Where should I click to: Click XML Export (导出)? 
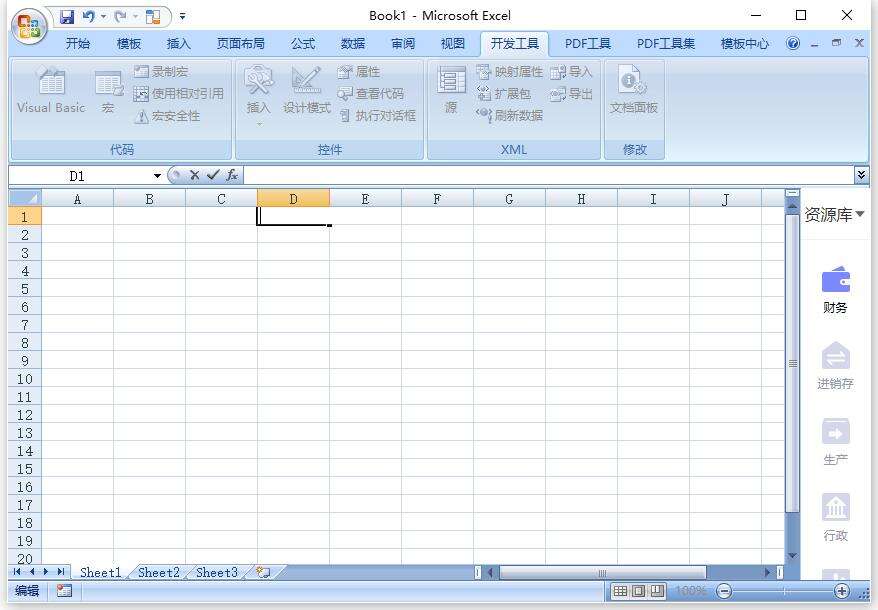click(571, 94)
